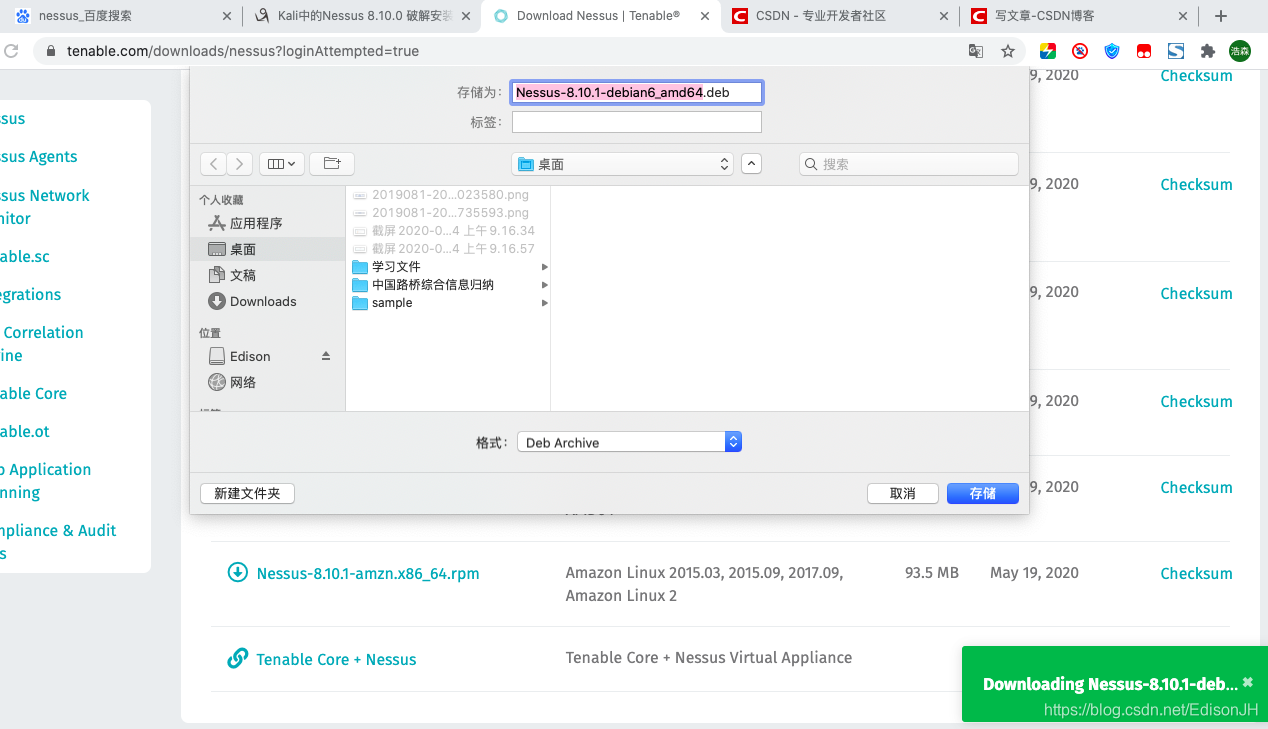Go forward in the save dialog

(239, 164)
